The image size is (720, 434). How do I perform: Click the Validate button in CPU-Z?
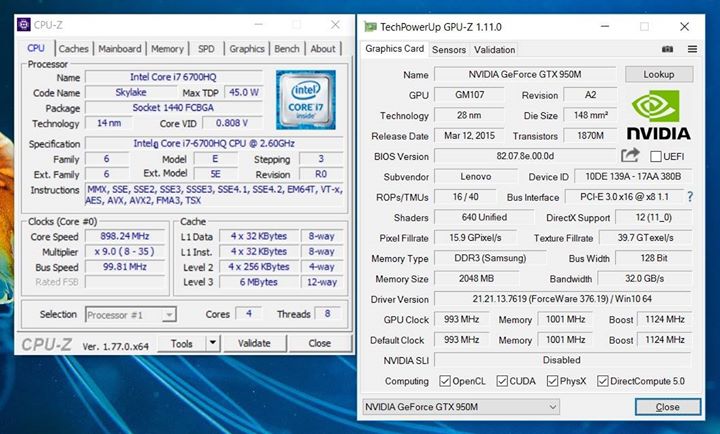tap(254, 343)
